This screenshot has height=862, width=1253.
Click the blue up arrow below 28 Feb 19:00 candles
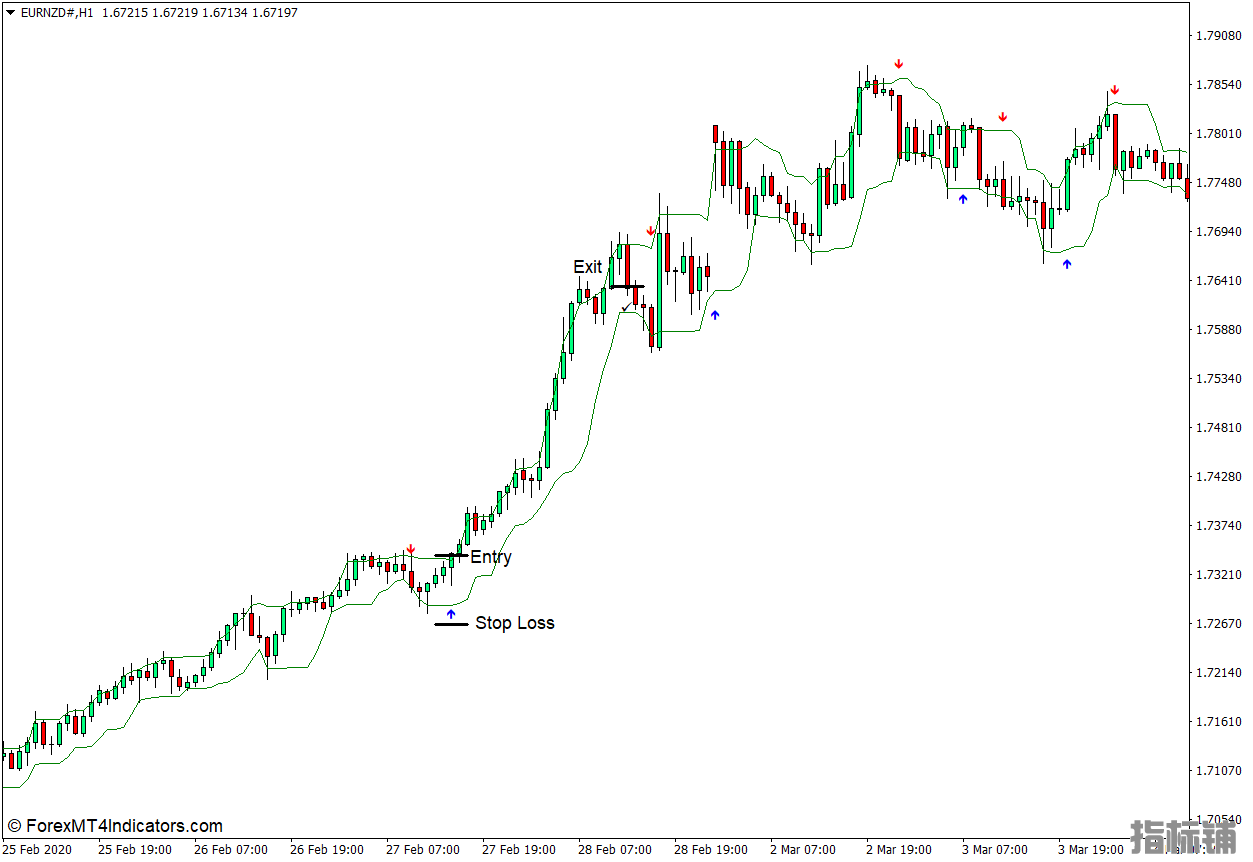click(714, 314)
